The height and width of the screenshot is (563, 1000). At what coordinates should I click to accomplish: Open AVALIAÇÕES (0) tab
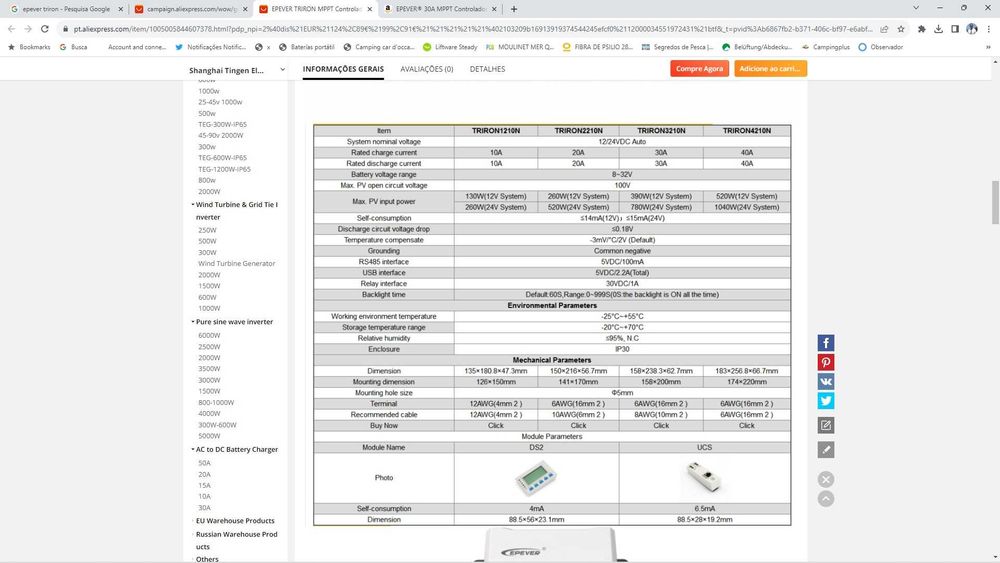(x=427, y=69)
